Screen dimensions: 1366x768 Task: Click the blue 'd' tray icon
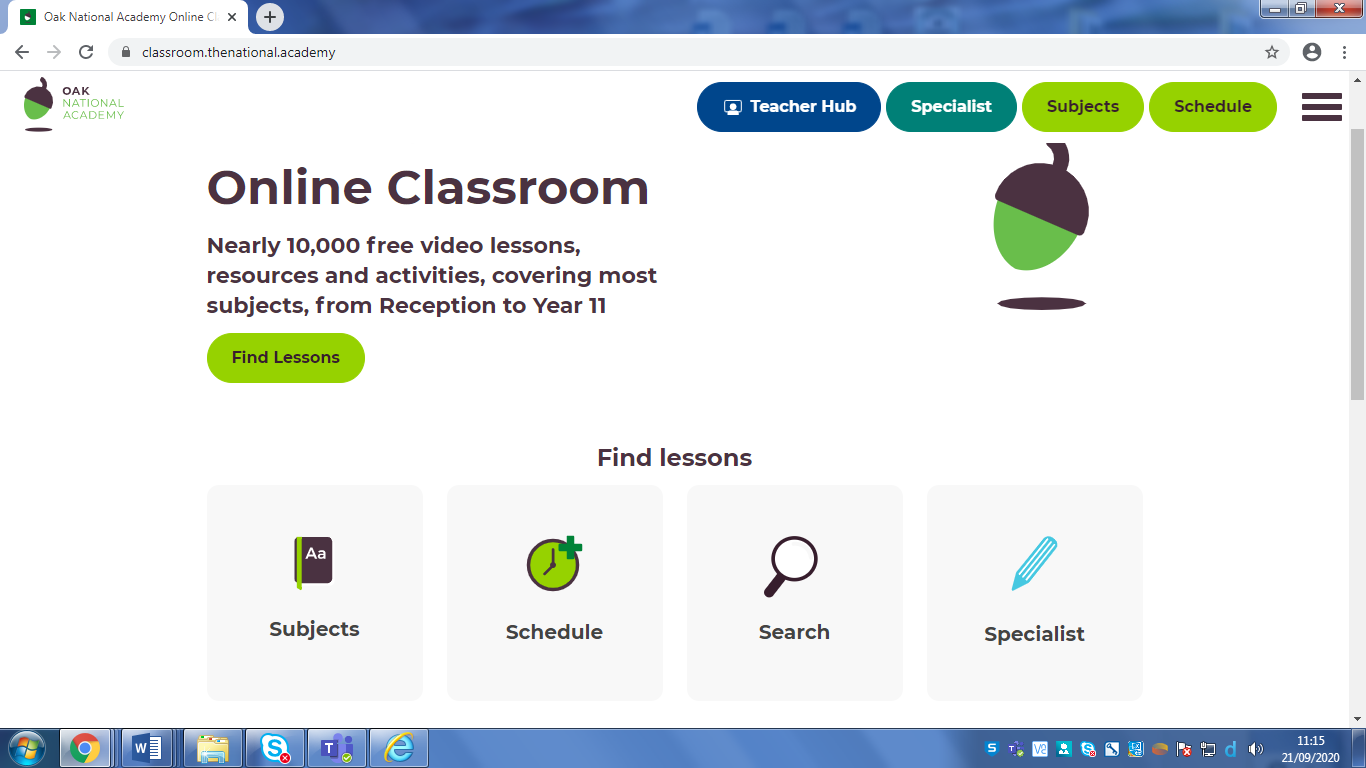(1231, 748)
